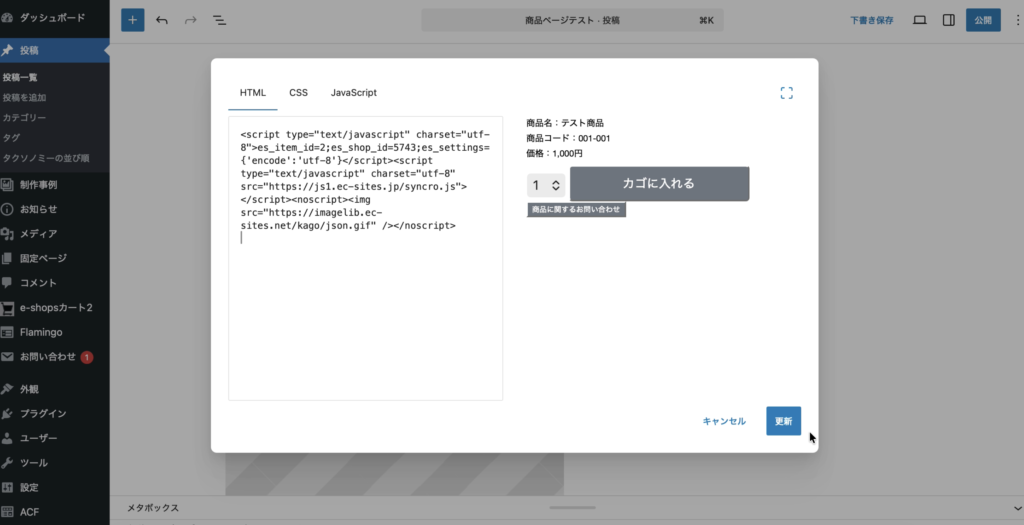Viewport: 1024px width, 525px height.
Task: Click the Flamingo sidebar icon
Action: click(x=7, y=332)
